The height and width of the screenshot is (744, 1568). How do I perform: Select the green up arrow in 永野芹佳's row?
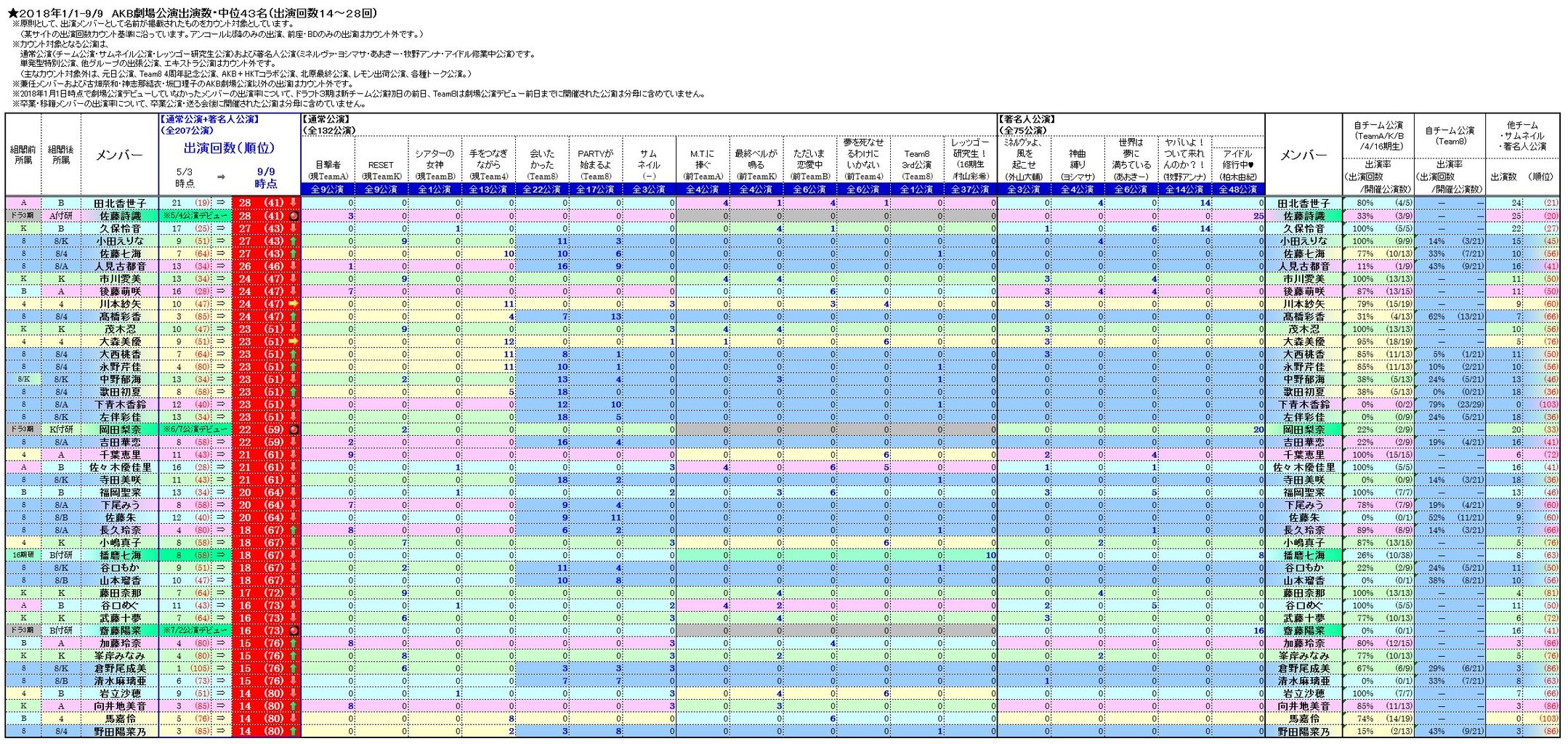tap(294, 367)
